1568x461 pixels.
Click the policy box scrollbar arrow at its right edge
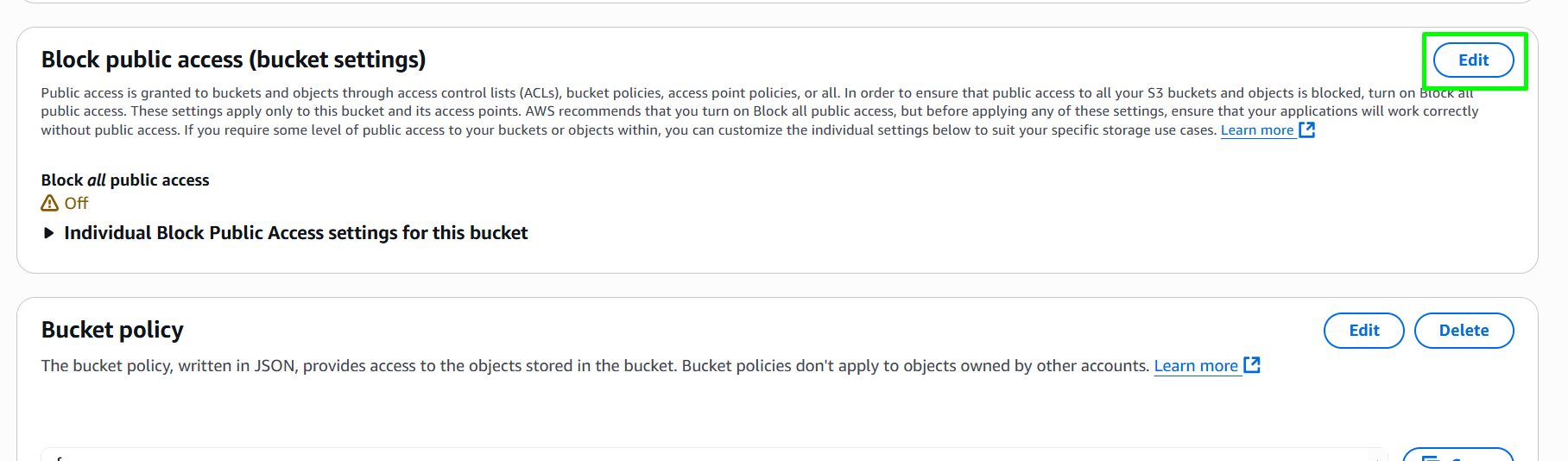(1381, 456)
